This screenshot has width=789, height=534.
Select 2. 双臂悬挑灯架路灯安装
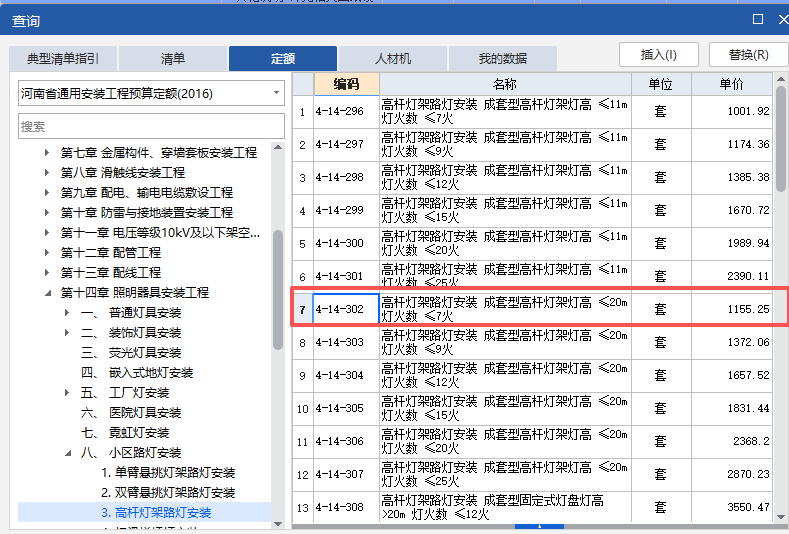[168, 492]
